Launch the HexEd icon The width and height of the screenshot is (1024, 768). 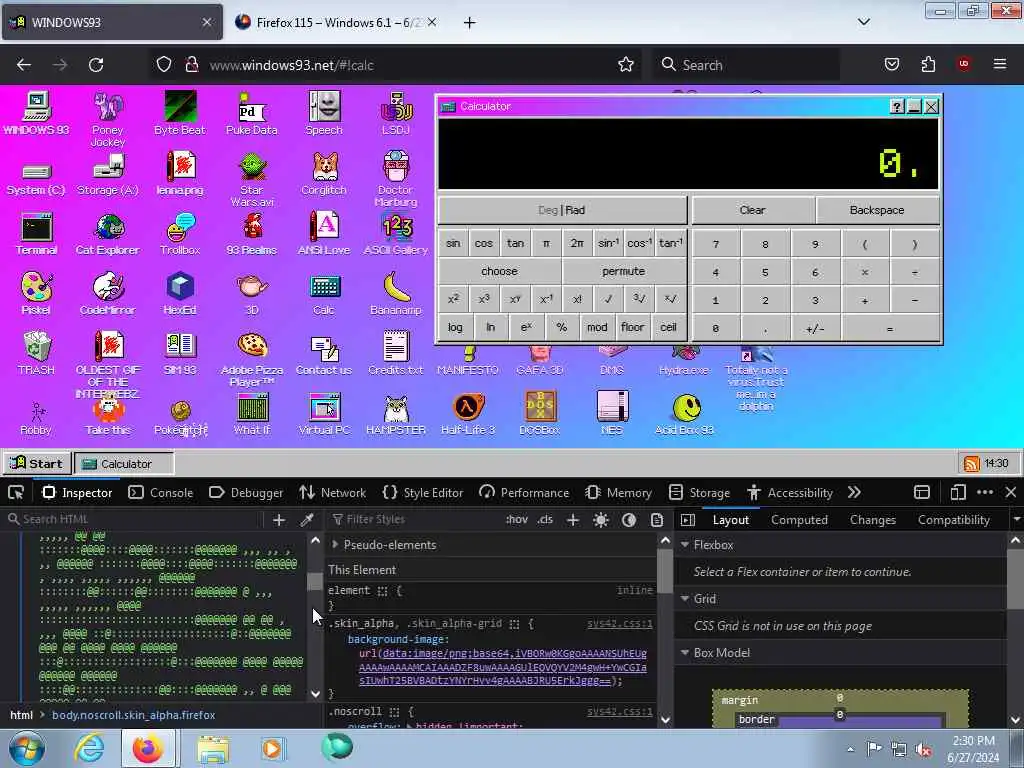[x=180, y=293]
